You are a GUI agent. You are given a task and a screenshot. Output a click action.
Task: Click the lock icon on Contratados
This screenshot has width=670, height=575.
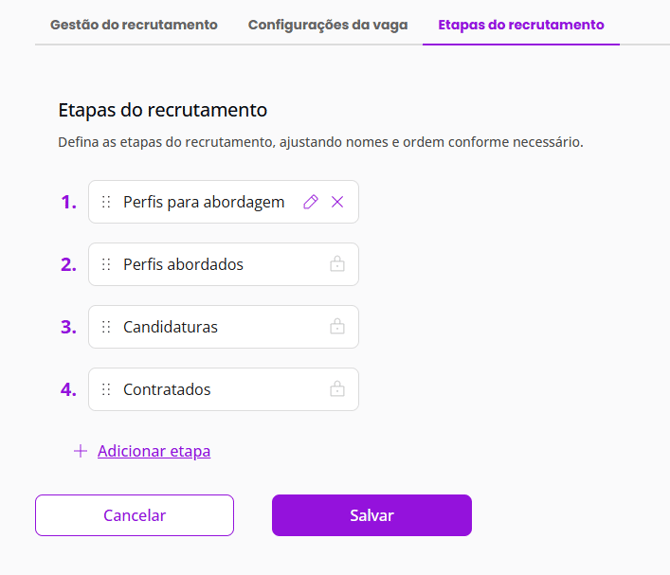point(337,390)
